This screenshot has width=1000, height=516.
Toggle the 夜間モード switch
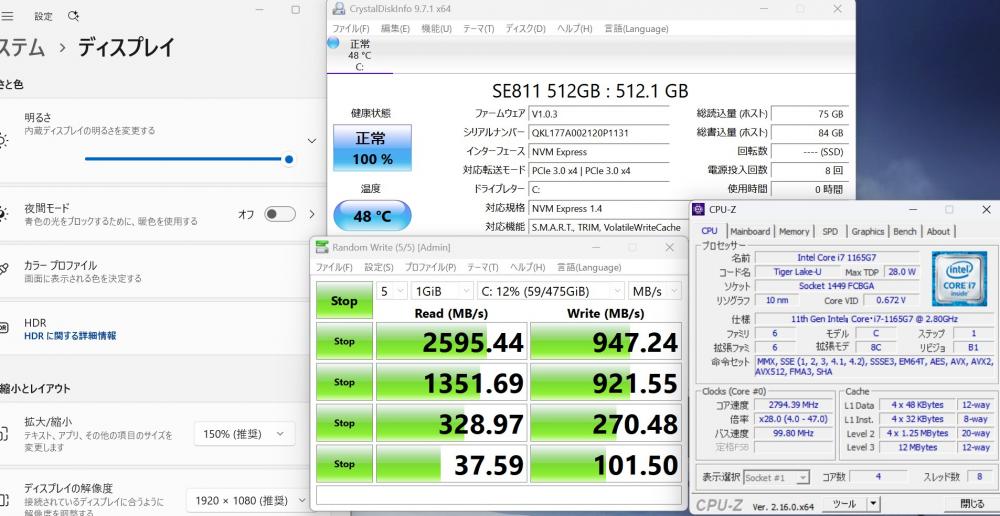280,214
